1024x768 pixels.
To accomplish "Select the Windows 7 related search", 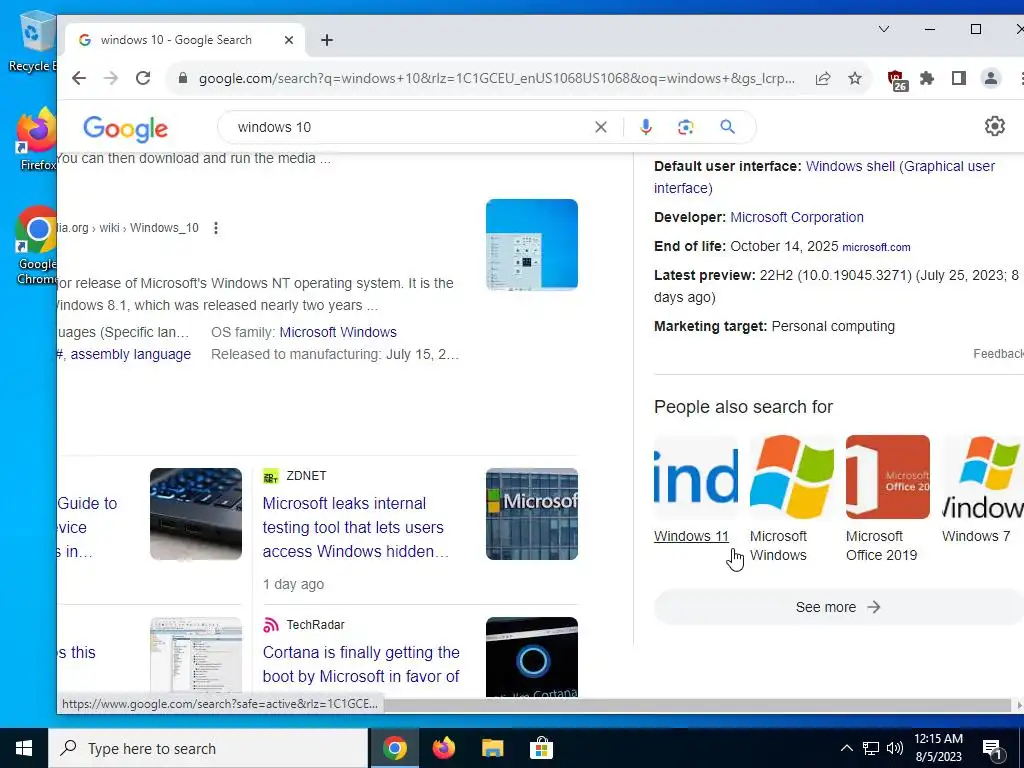I will point(982,490).
